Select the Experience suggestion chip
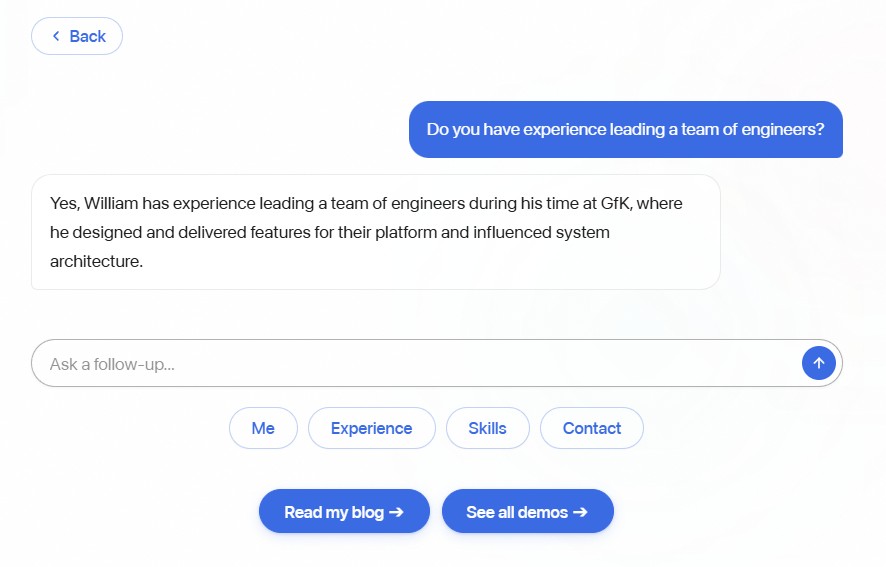The height and width of the screenshot is (567, 886). 371,428
